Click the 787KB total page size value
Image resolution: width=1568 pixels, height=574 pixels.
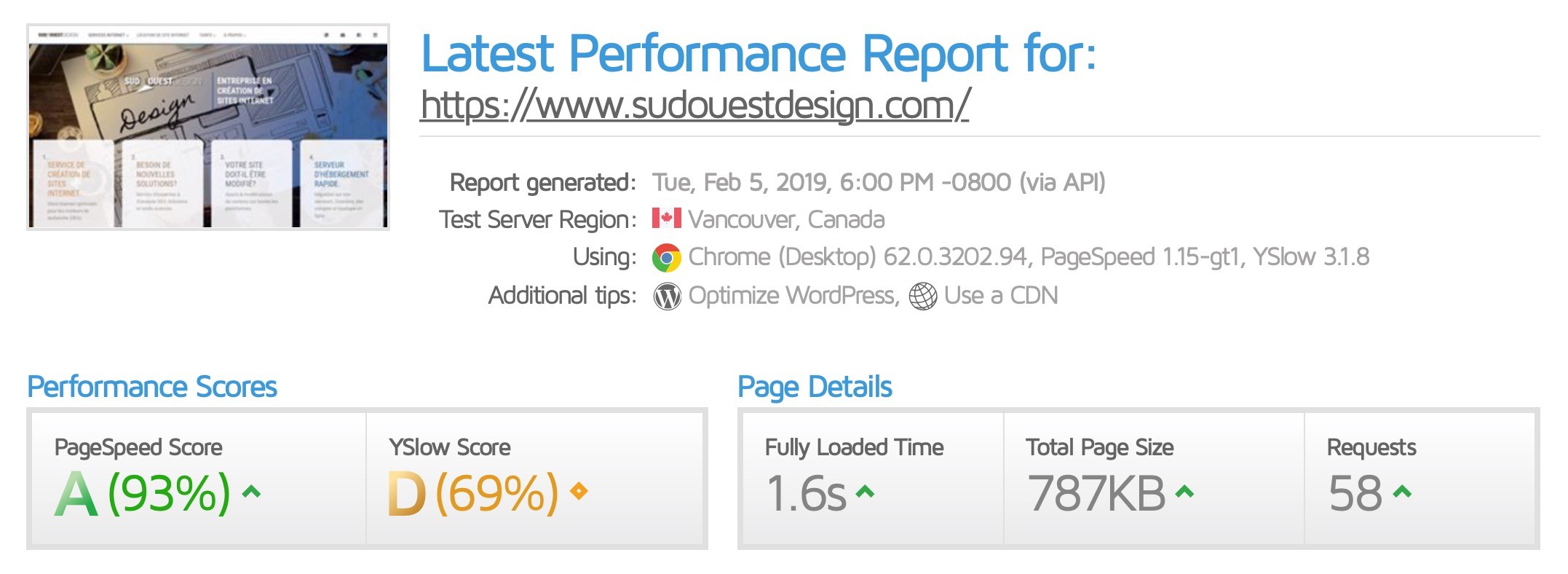click(x=1096, y=494)
